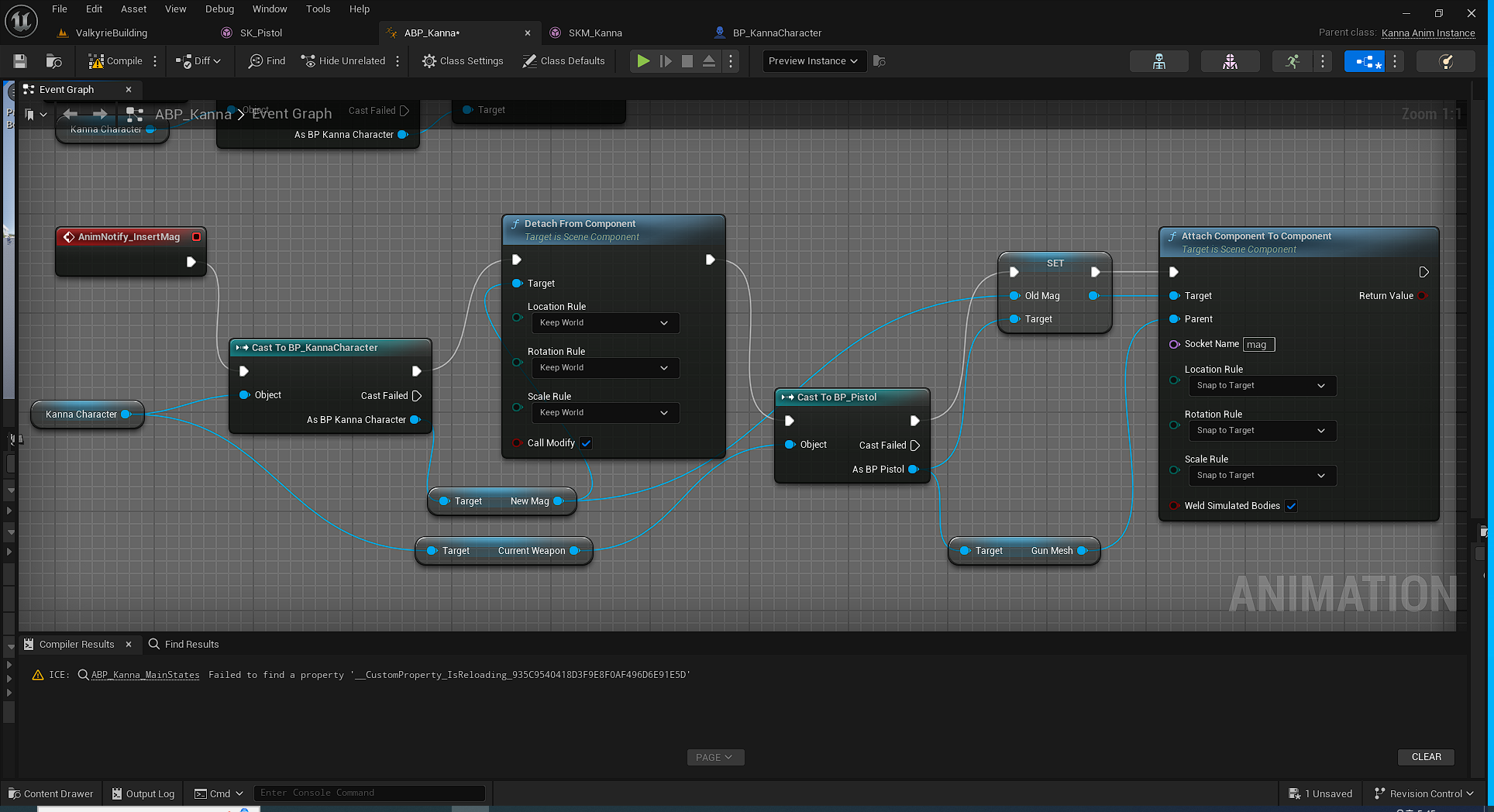Compile the ABP_Kanna blueprint
The image size is (1494, 812).
[115, 61]
